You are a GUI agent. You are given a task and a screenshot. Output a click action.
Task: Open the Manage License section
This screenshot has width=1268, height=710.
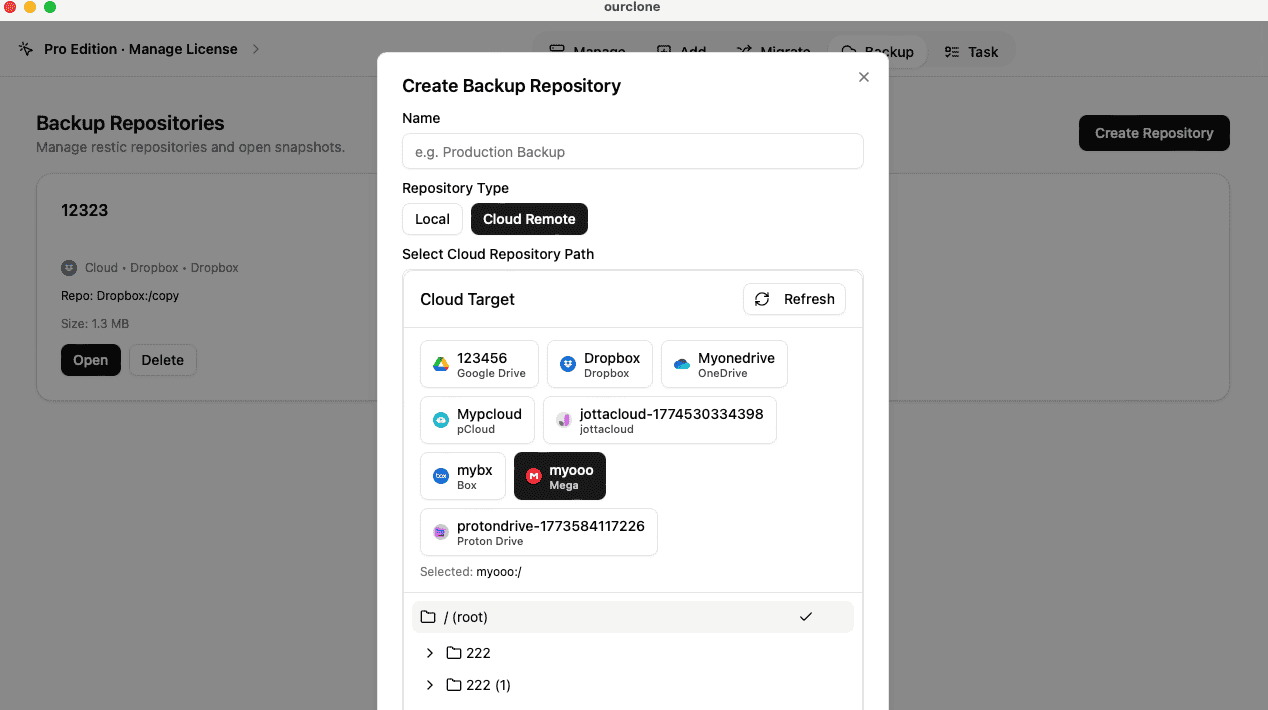pyautogui.click(x=140, y=48)
